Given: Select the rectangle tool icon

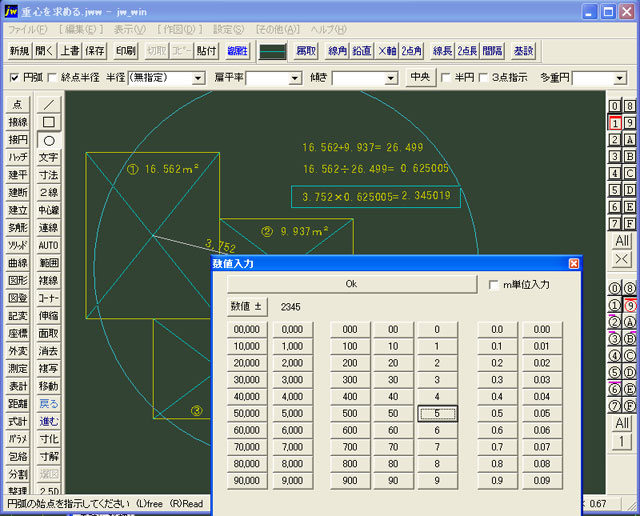Looking at the screenshot, I should click(48, 122).
